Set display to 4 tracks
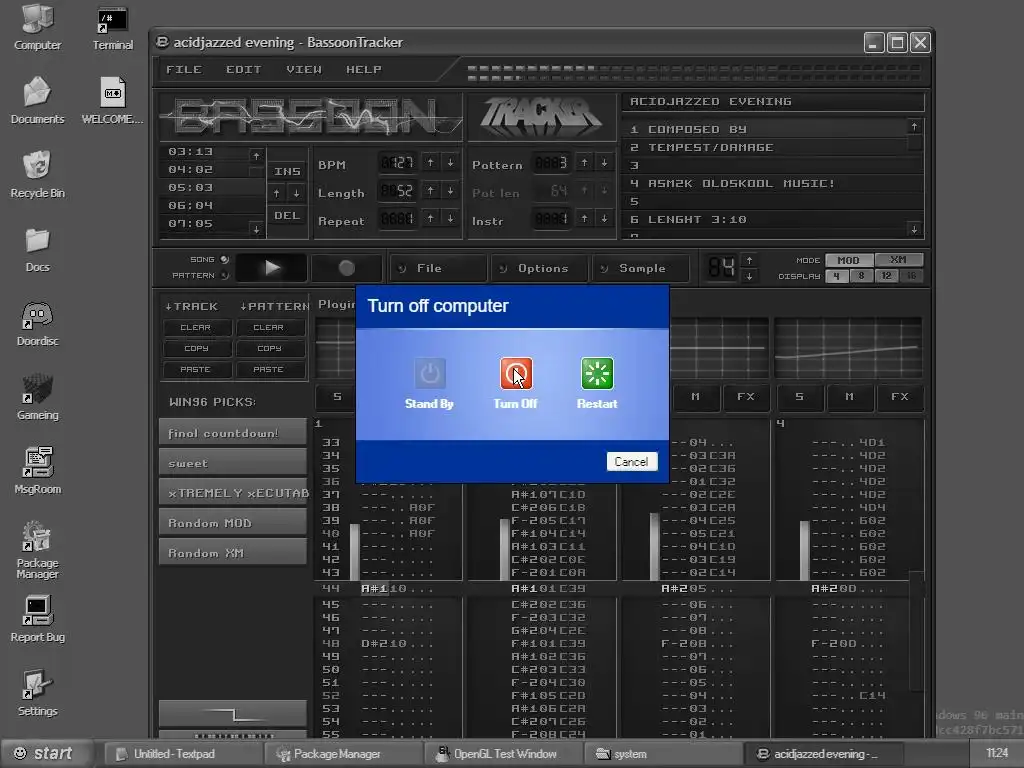1024x768 pixels. tap(837, 276)
